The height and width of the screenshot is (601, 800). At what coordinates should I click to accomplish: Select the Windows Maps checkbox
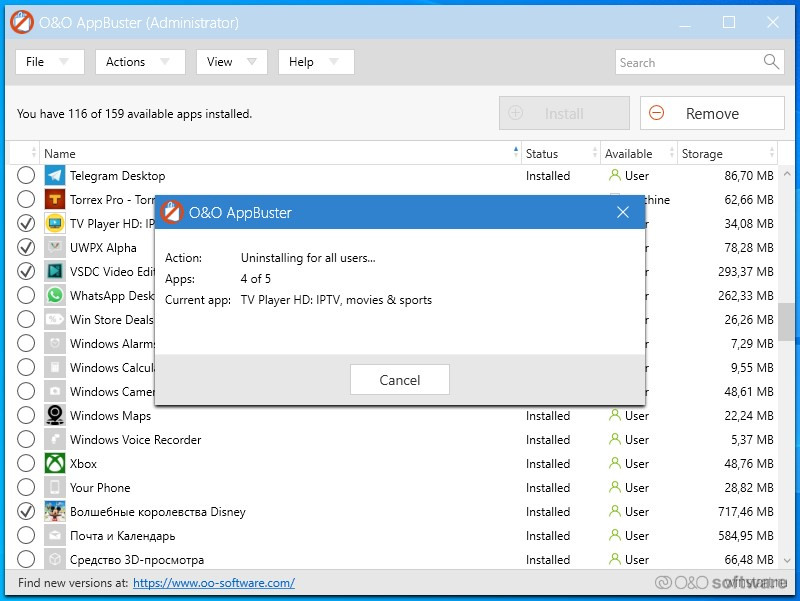coord(26,415)
